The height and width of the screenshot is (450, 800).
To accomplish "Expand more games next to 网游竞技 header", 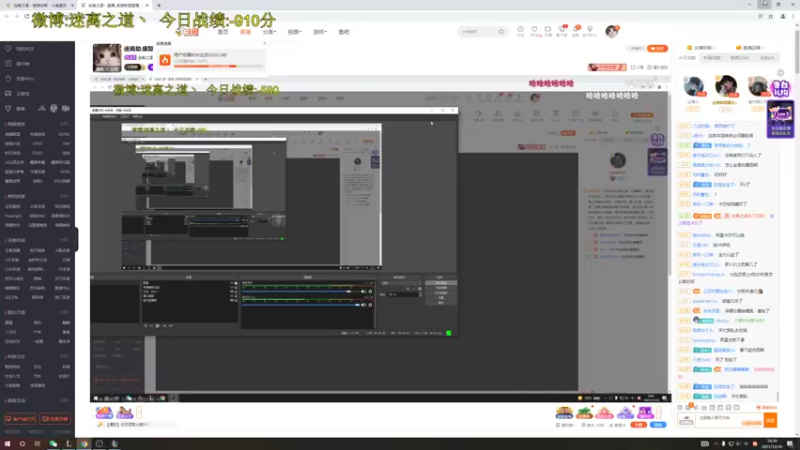I will (65, 124).
